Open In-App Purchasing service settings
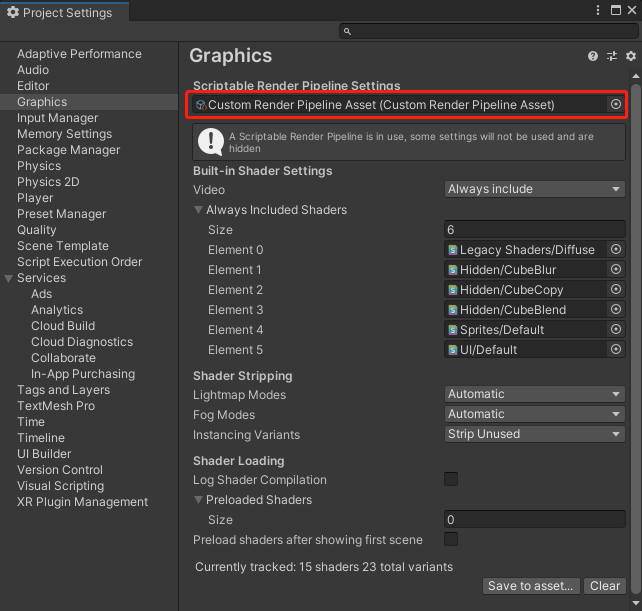Image resolution: width=642 pixels, height=611 pixels. [x=83, y=374]
